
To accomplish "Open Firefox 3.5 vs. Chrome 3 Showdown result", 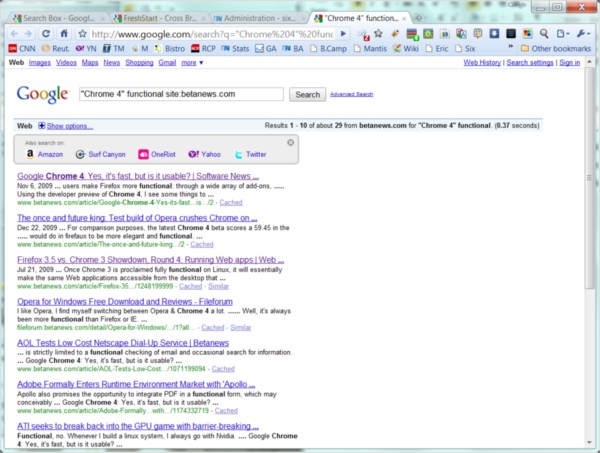I will (x=150, y=260).
